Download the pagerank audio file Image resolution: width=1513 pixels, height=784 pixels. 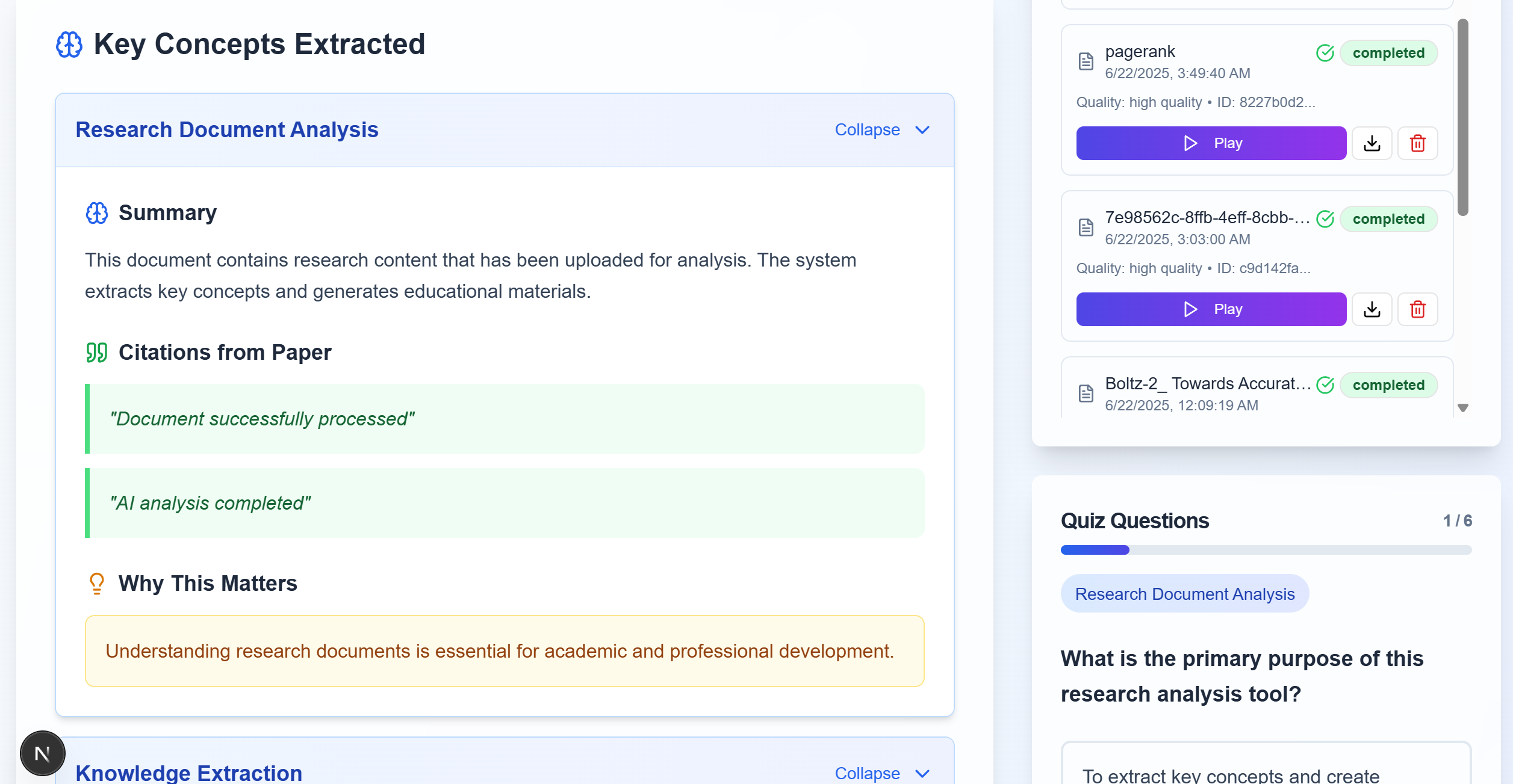pos(1372,143)
